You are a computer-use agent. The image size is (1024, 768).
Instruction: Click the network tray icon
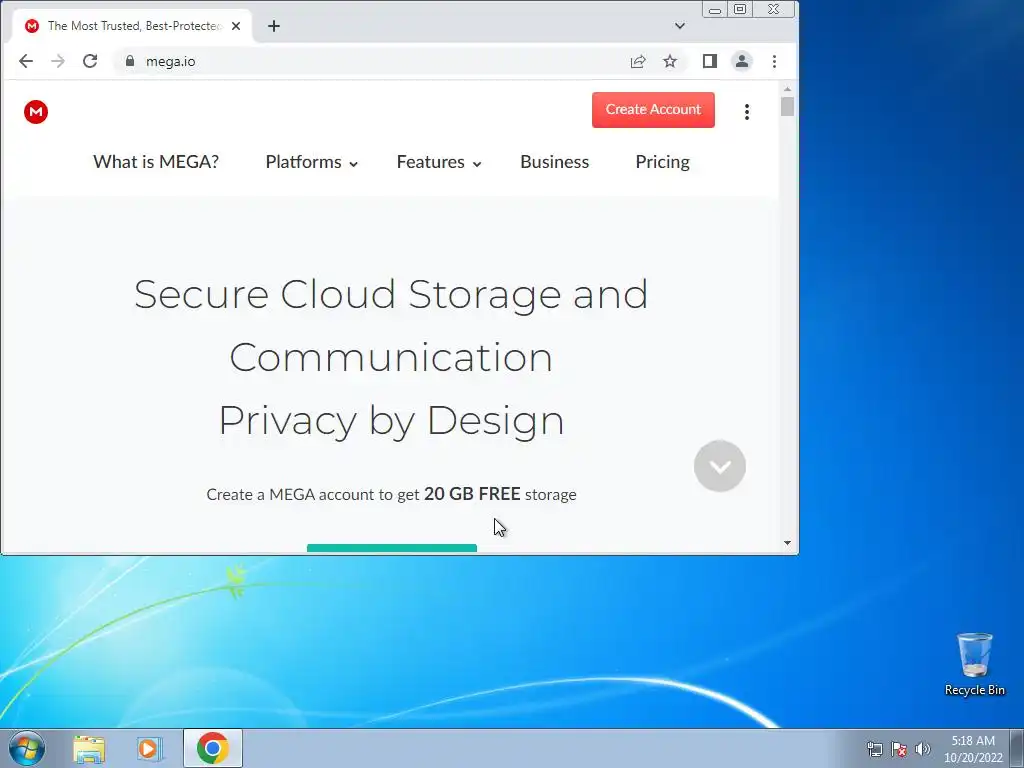[x=875, y=749]
